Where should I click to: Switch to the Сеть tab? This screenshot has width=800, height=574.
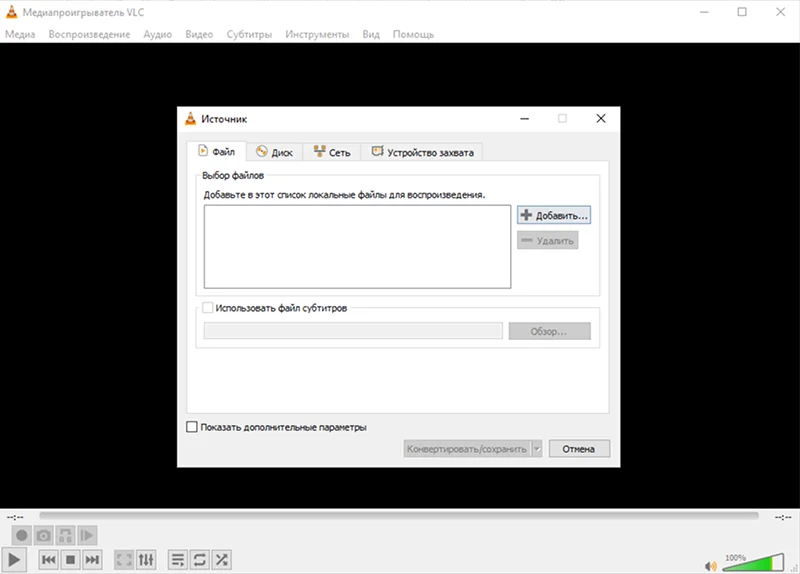332,152
